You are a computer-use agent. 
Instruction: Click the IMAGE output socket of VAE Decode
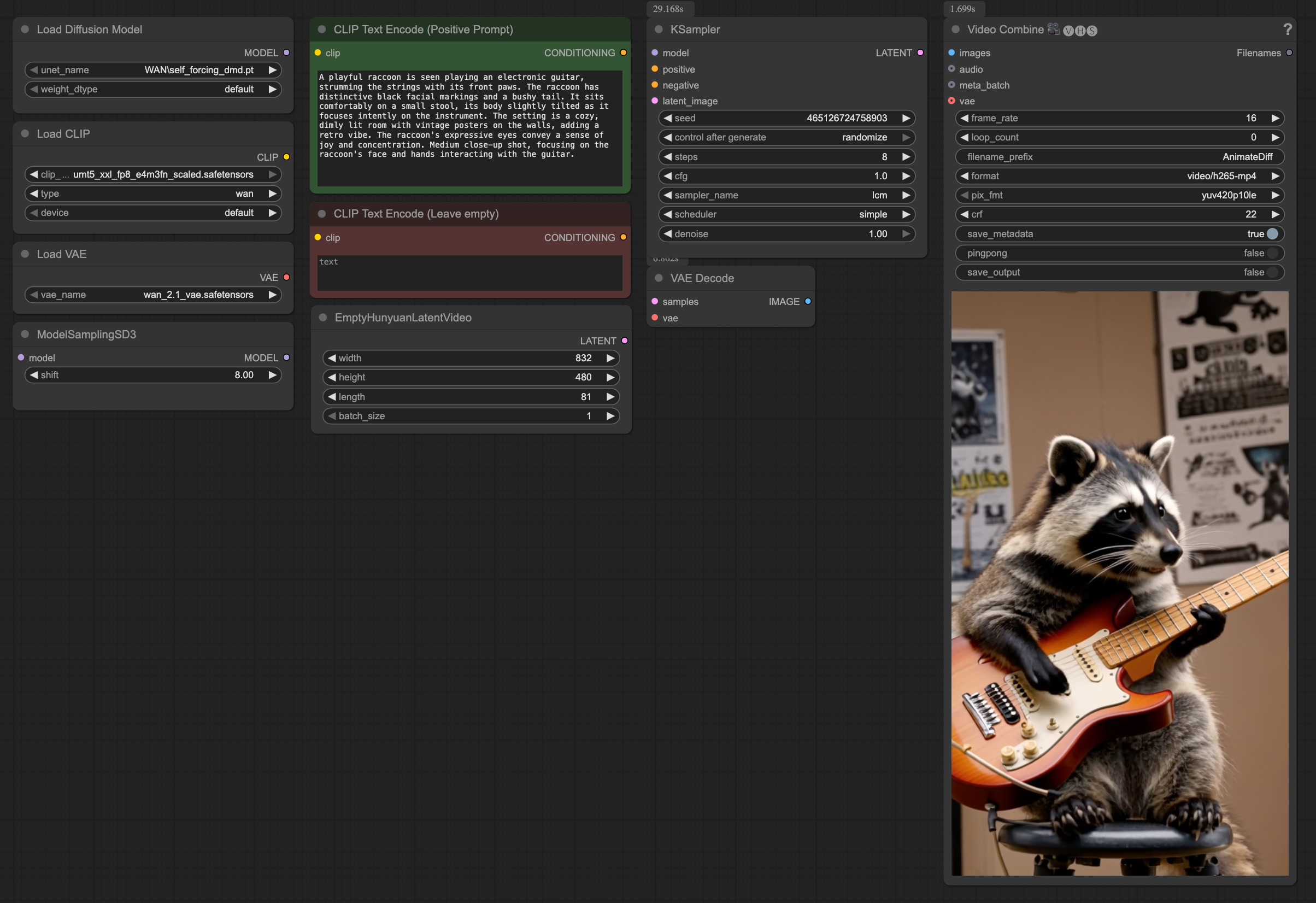[x=808, y=301]
